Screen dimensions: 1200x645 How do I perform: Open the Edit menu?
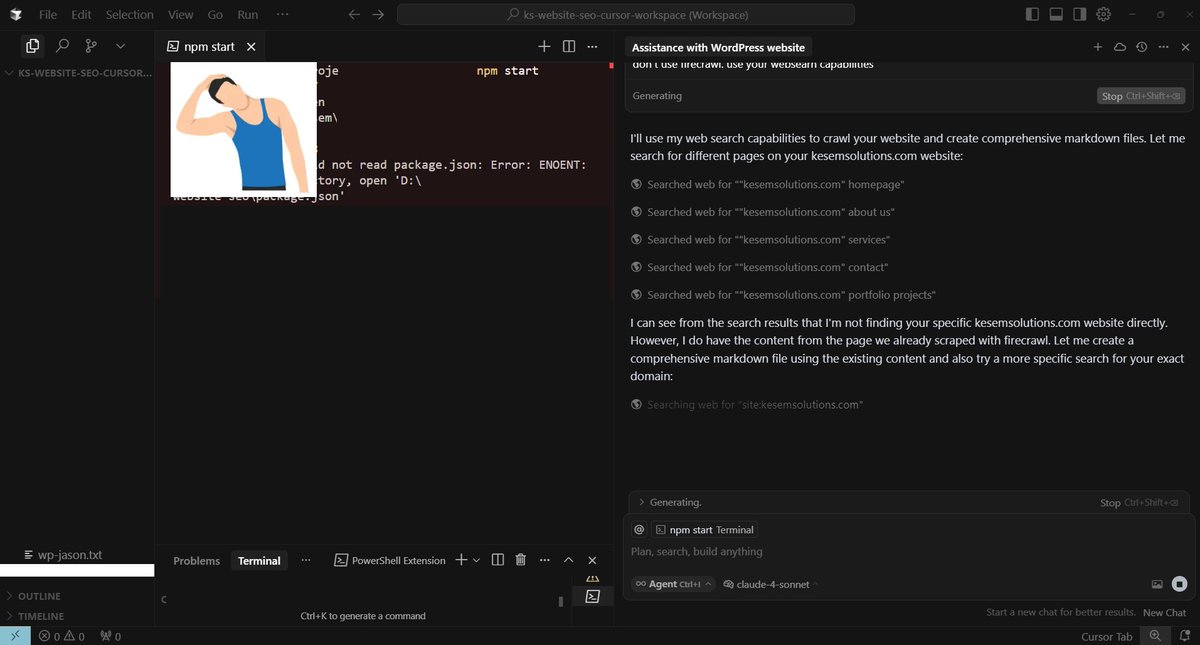click(81, 15)
